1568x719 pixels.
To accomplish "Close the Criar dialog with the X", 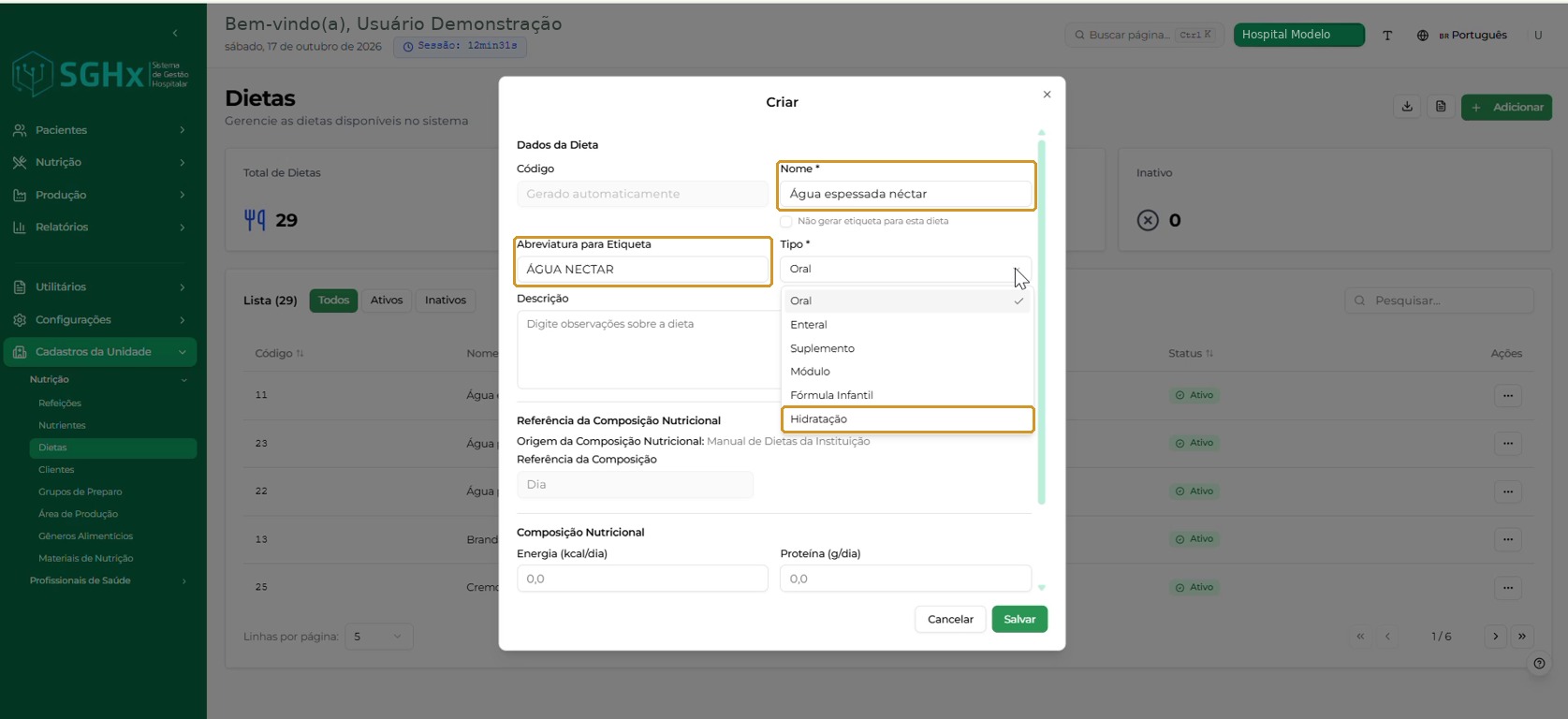I will coord(1047,95).
